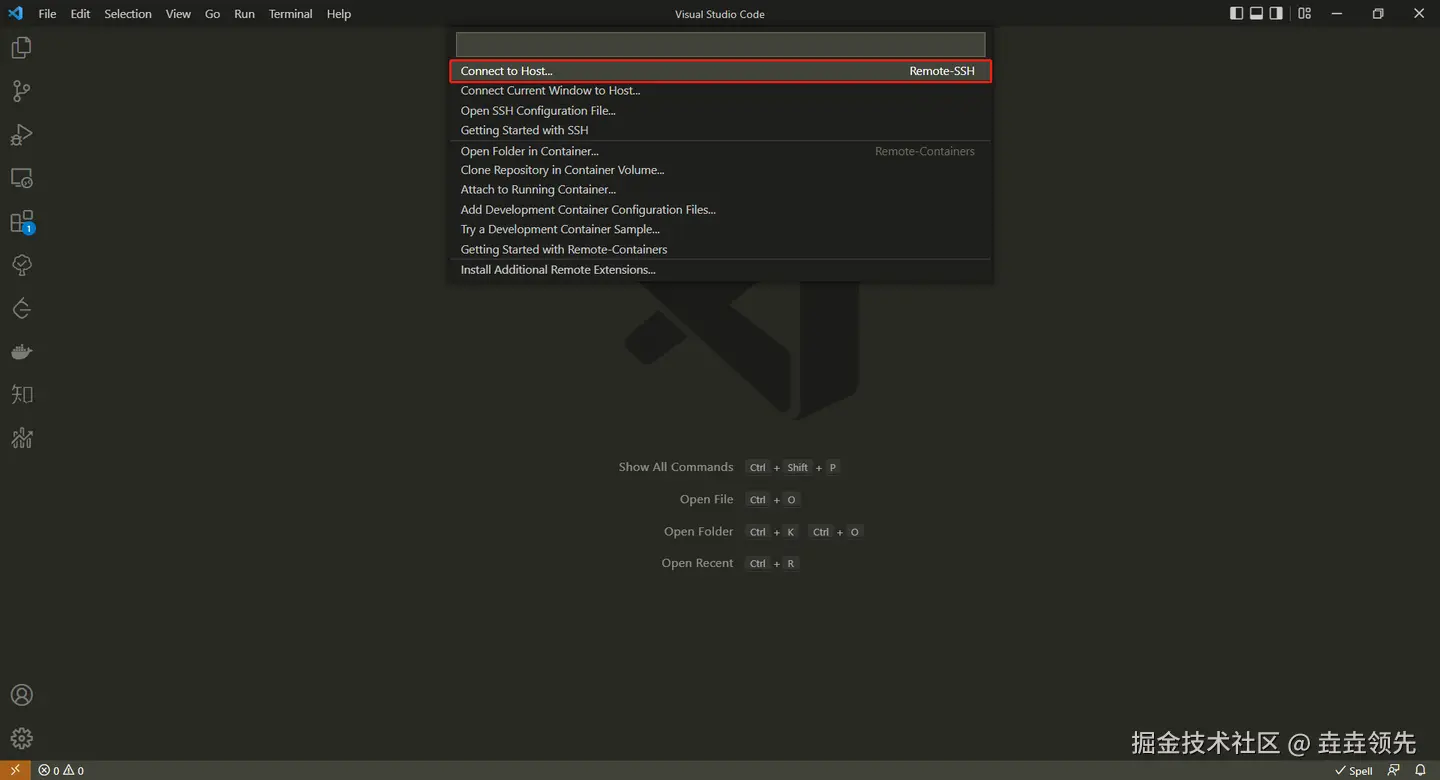Image resolution: width=1440 pixels, height=780 pixels.
Task: Close the Visual Studio Code window
Action: coord(1419,14)
